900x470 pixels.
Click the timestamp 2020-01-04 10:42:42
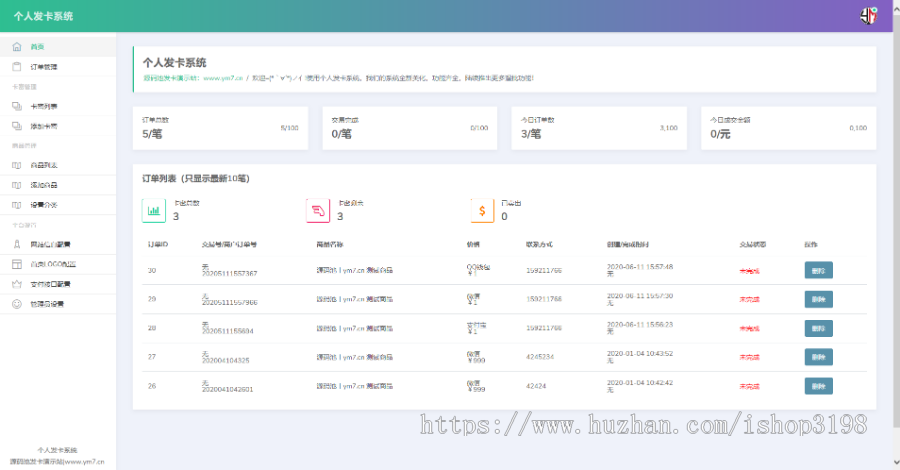pos(640,382)
